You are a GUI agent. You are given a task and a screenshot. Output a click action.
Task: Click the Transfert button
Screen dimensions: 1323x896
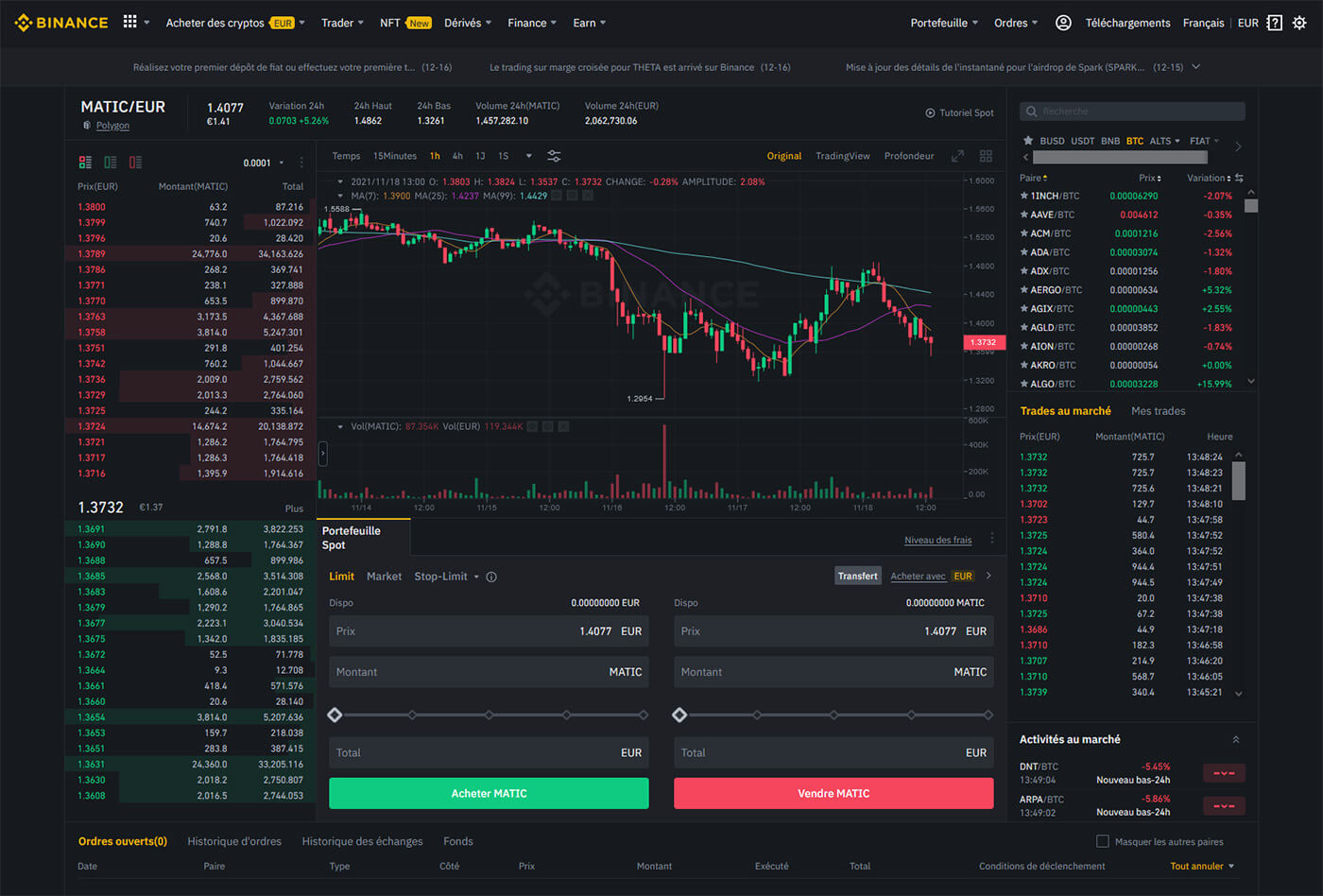(858, 576)
